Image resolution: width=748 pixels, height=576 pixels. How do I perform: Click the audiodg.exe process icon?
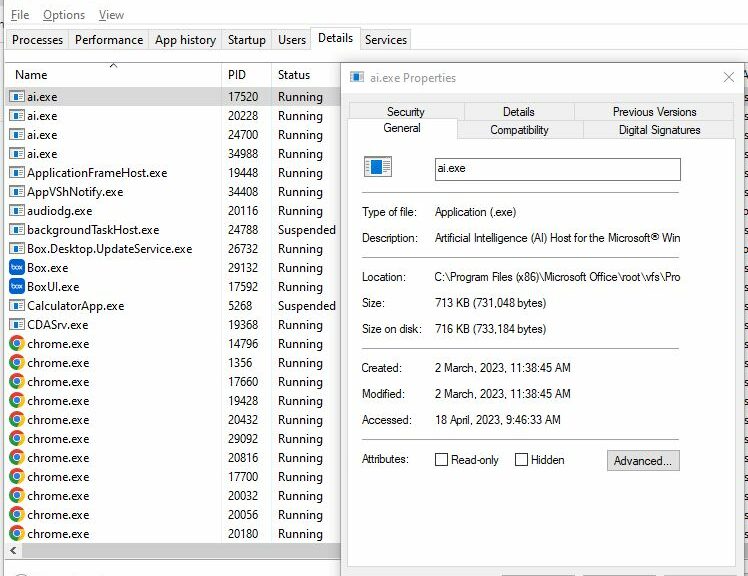[x=17, y=211]
